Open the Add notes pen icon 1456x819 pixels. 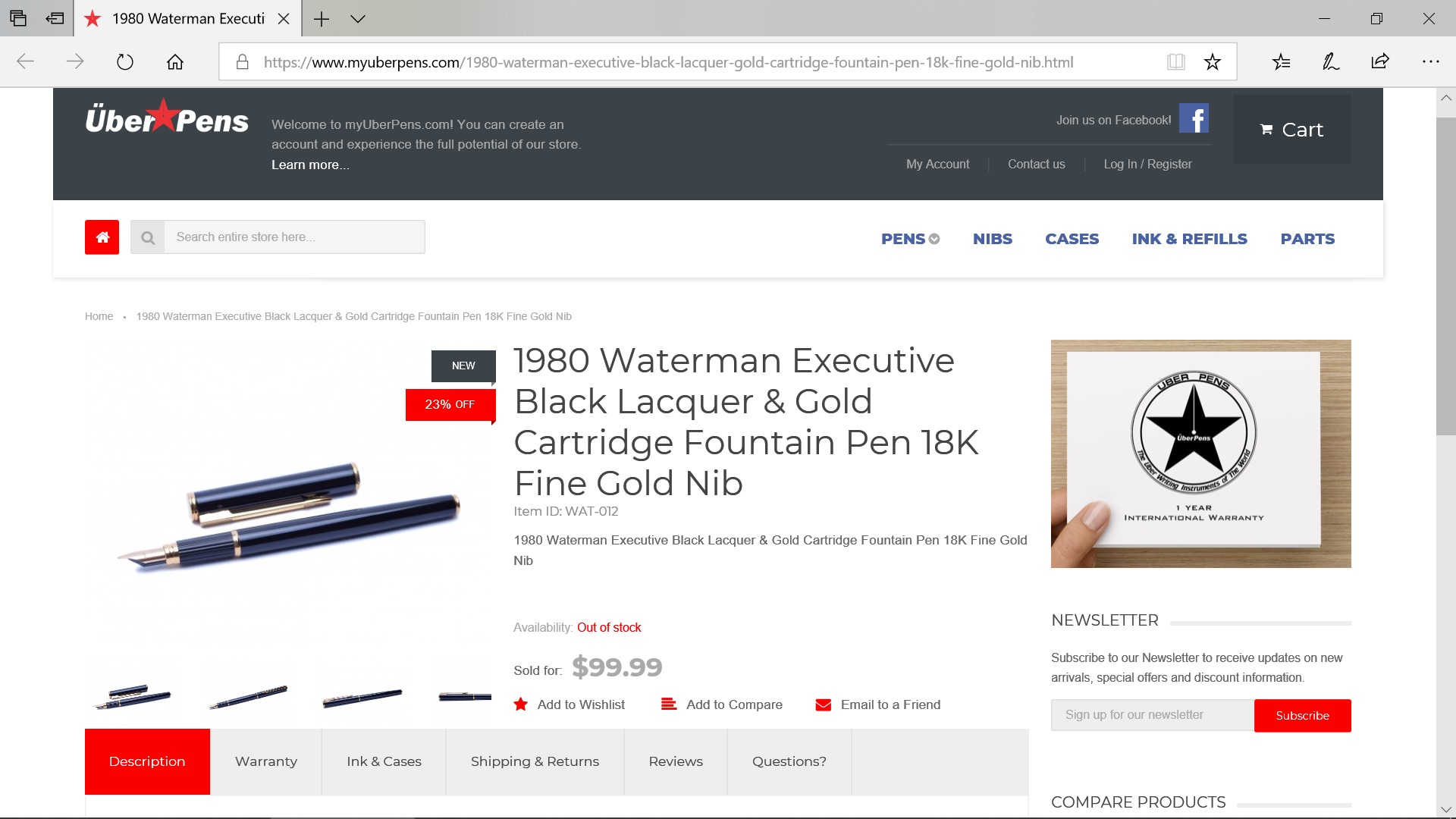tap(1331, 62)
